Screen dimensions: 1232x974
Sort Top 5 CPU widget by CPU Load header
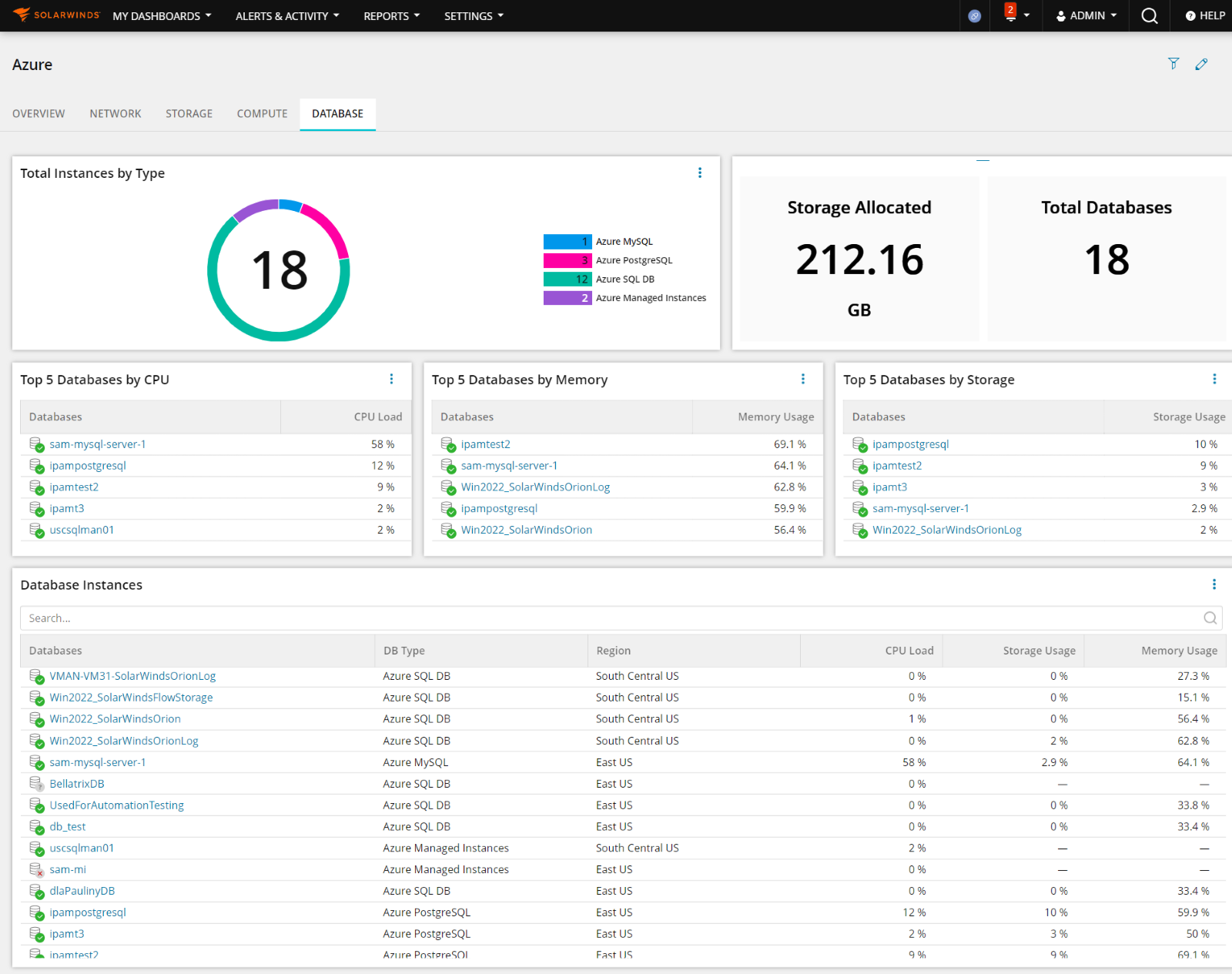tap(346, 417)
